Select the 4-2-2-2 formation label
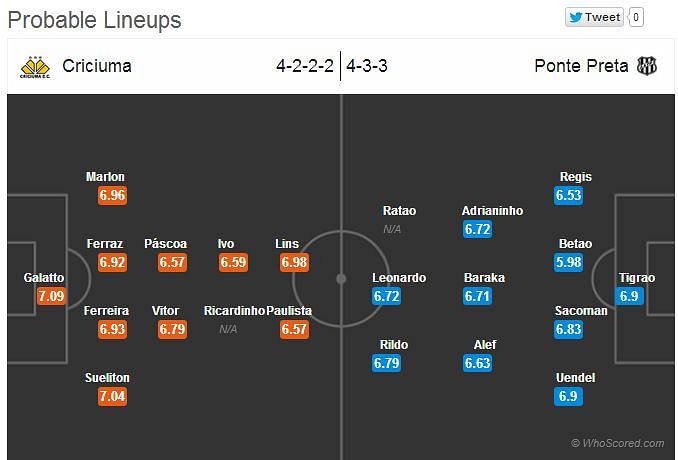This screenshot has width=678, height=460. pyautogui.click(x=305, y=66)
